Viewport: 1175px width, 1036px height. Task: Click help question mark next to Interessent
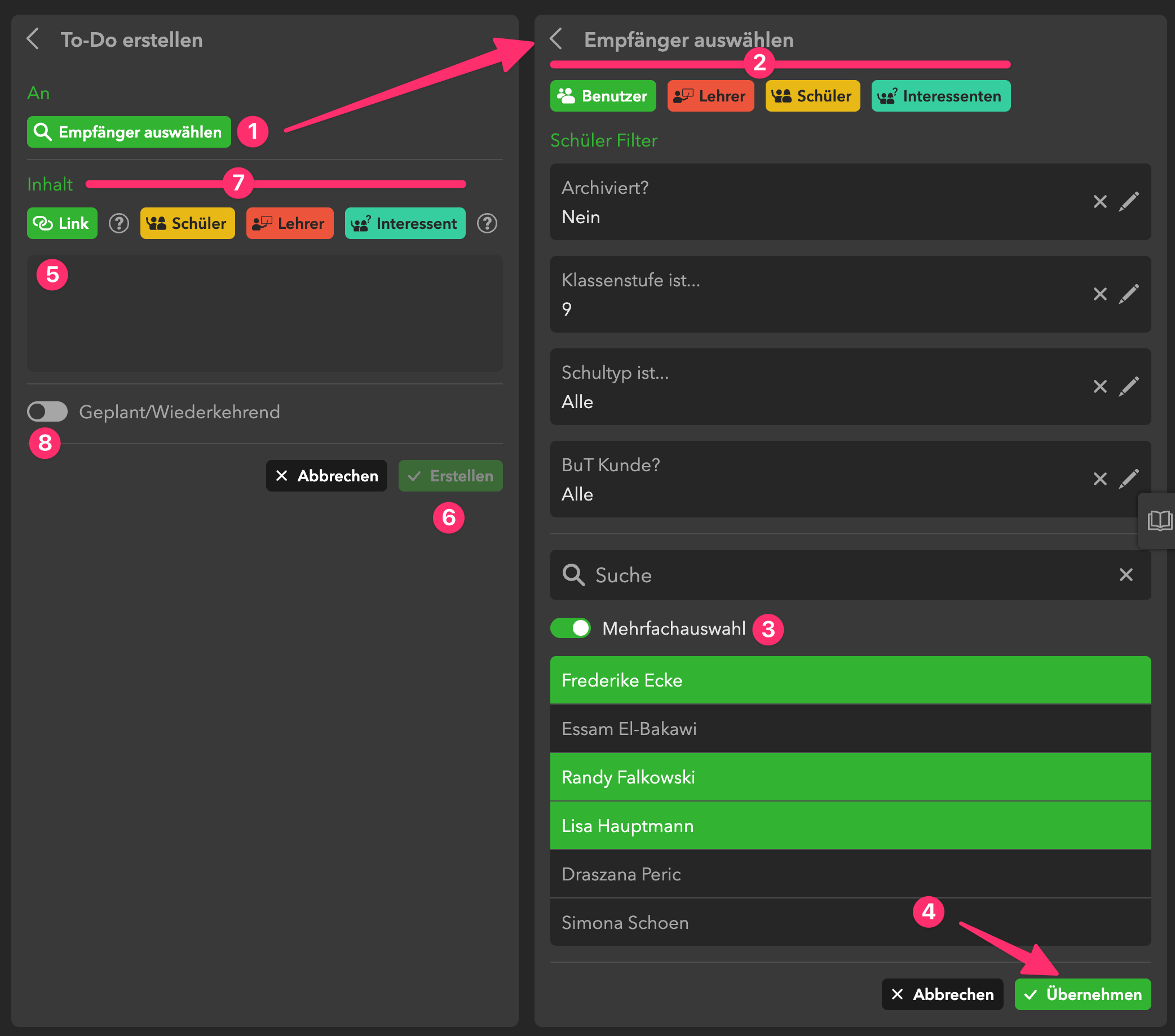[487, 223]
